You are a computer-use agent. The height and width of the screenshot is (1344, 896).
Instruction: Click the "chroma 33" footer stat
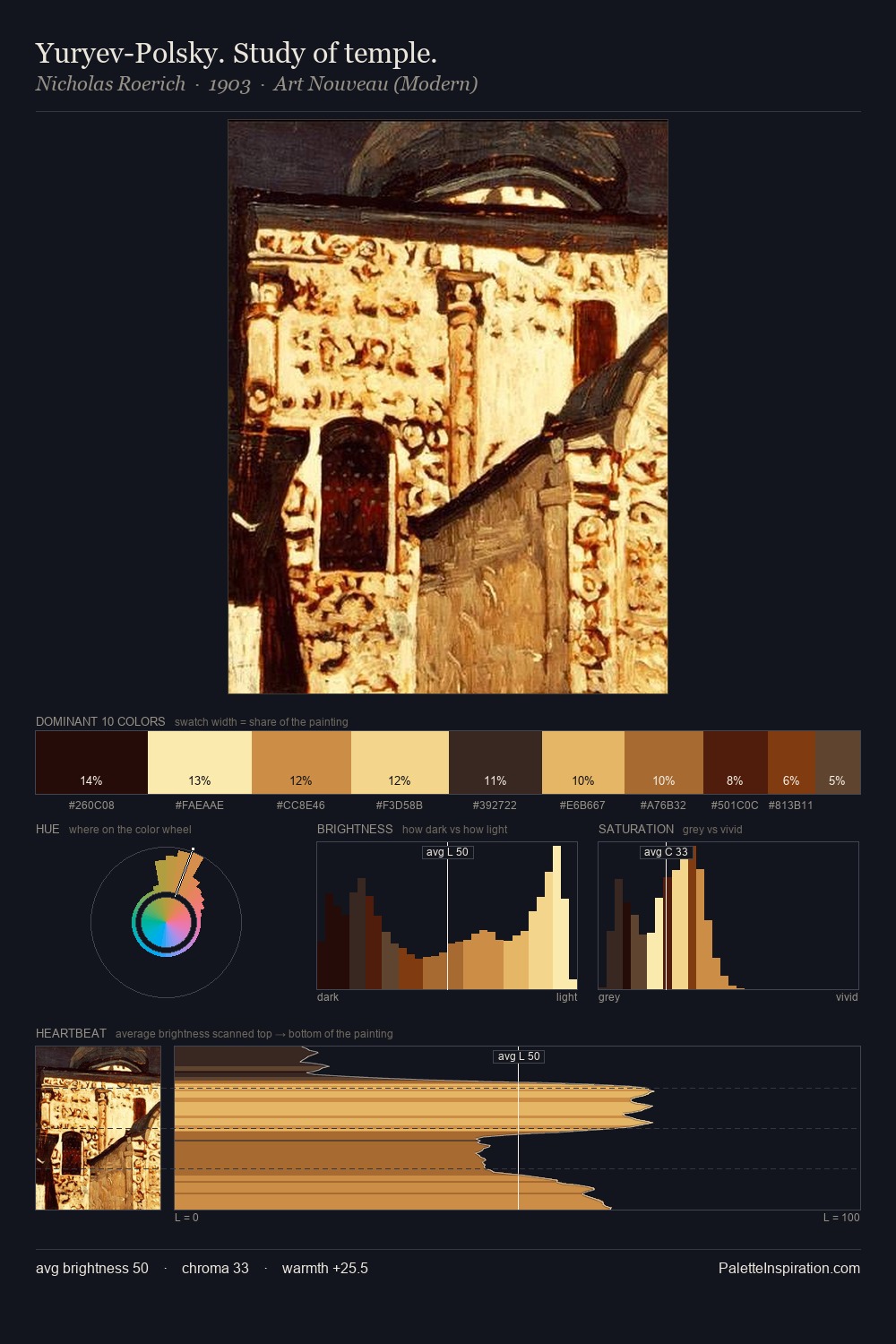point(215,1268)
